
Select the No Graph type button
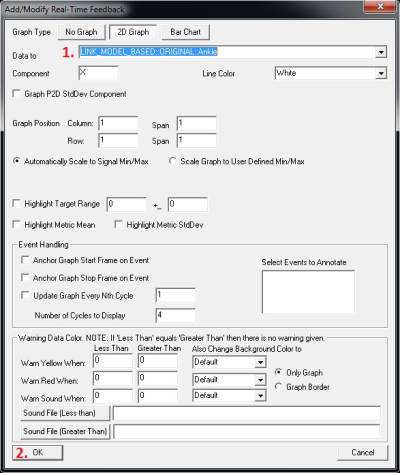82,32
